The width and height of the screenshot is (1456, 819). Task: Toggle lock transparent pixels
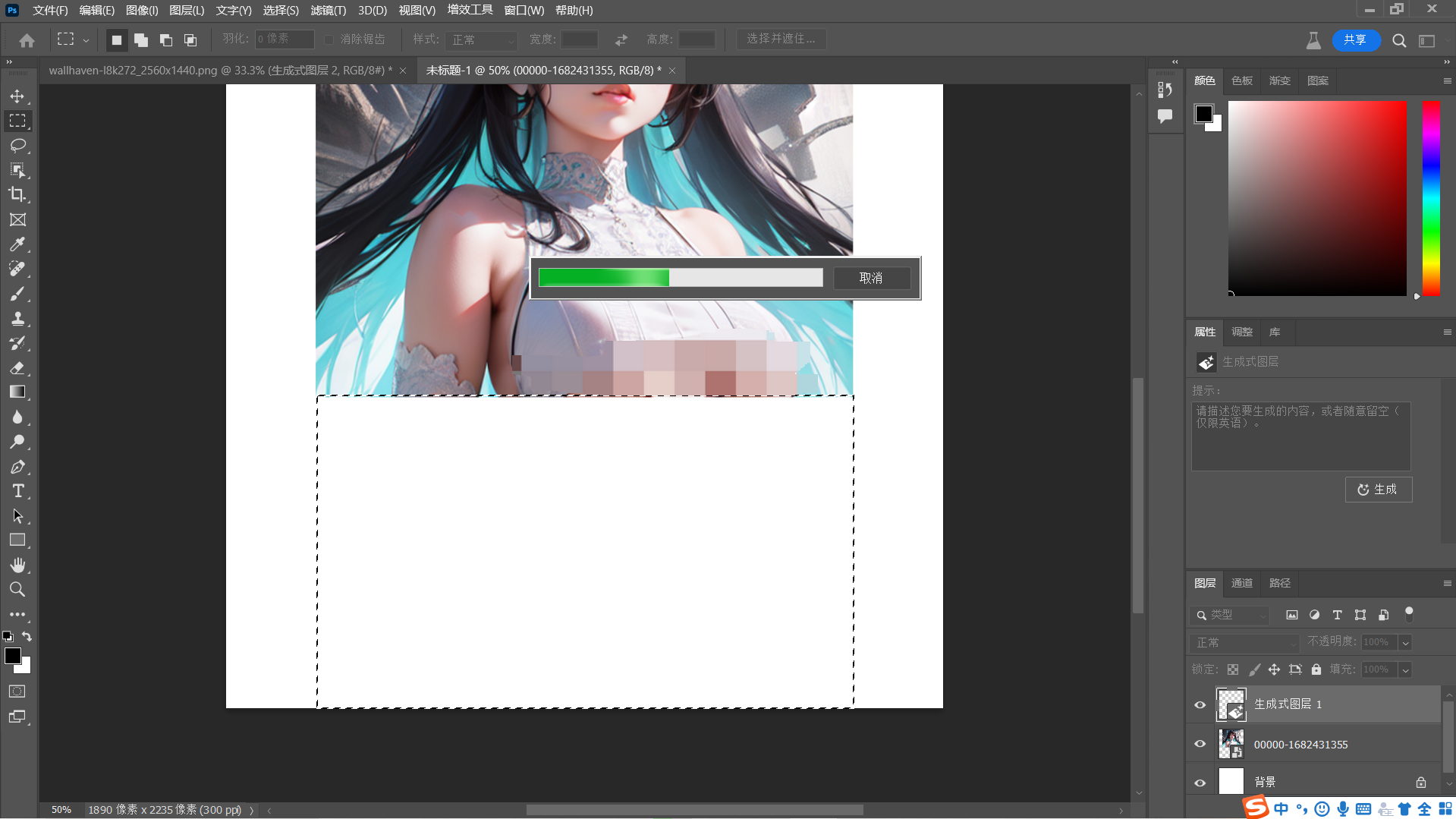pos(1233,669)
